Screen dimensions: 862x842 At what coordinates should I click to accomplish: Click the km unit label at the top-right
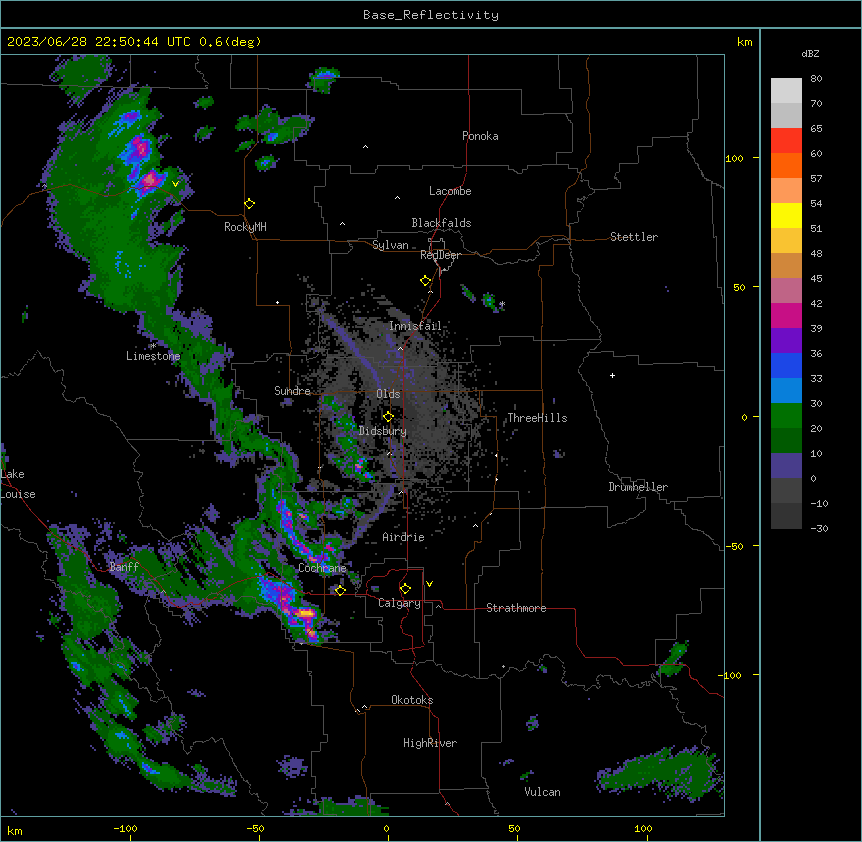tap(745, 42)
